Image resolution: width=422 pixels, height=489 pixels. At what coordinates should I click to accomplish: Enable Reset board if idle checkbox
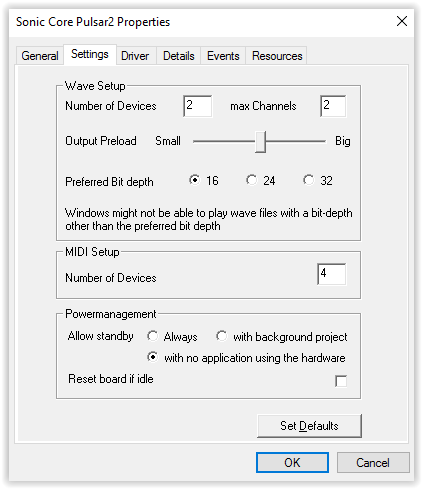(341, 381)
